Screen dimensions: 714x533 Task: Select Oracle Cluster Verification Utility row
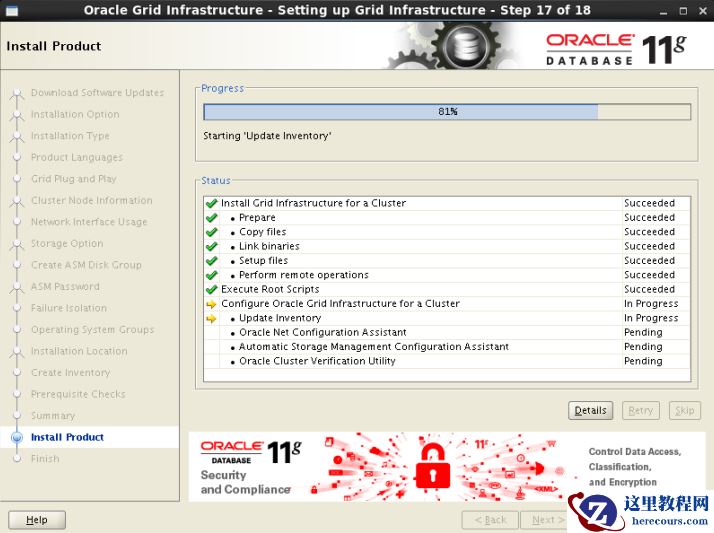click(447, 361)
